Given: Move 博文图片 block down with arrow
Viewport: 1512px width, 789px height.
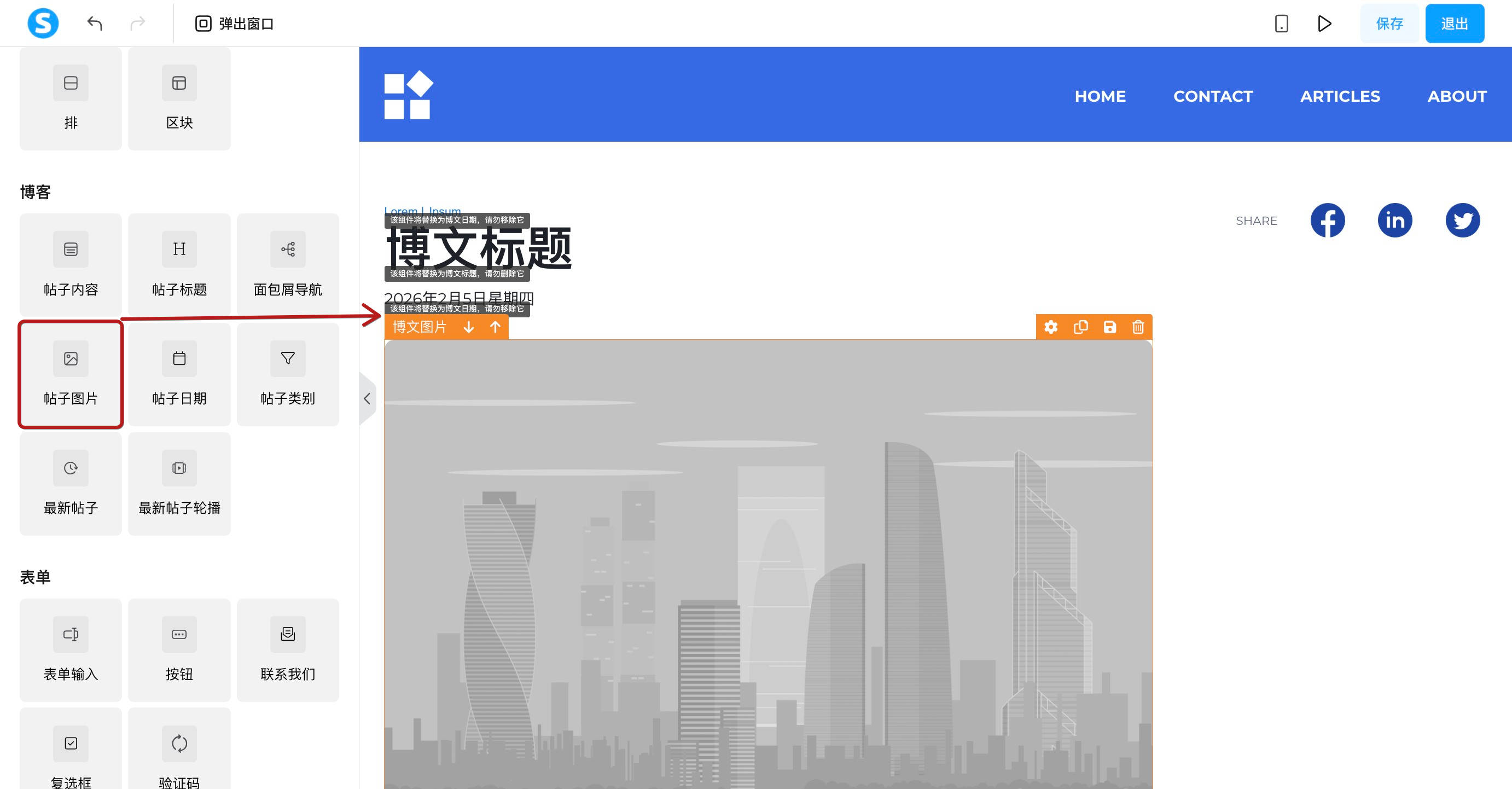Looking at the screenshot, I should [468, 327].
